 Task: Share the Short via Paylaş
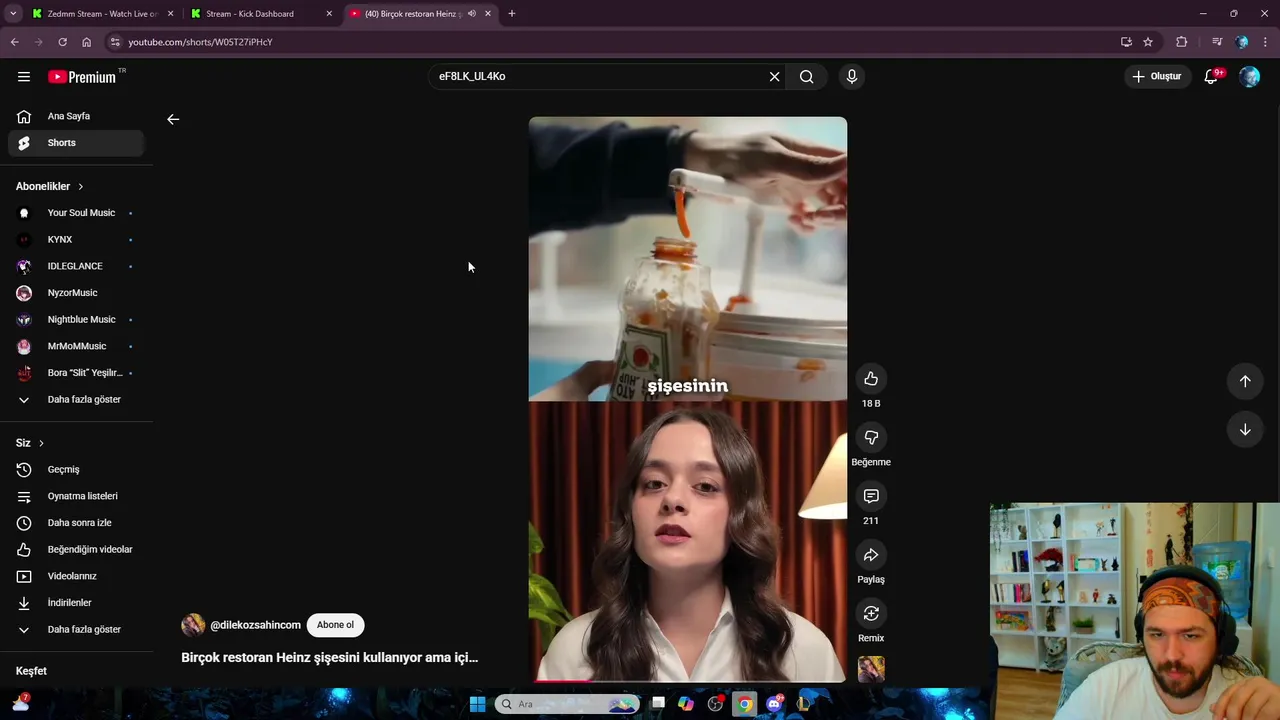pos(871,555)
